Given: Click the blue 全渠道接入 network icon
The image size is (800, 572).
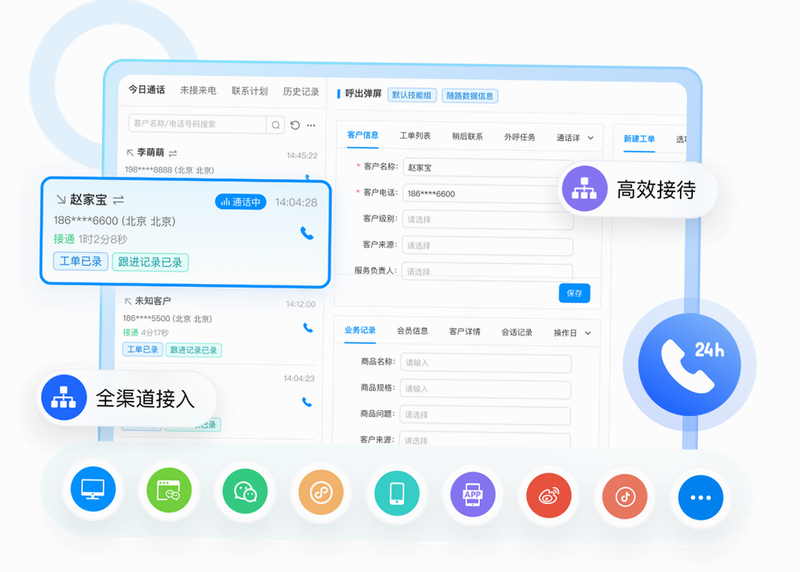Looking at the screenshot, I should (64, 397).
